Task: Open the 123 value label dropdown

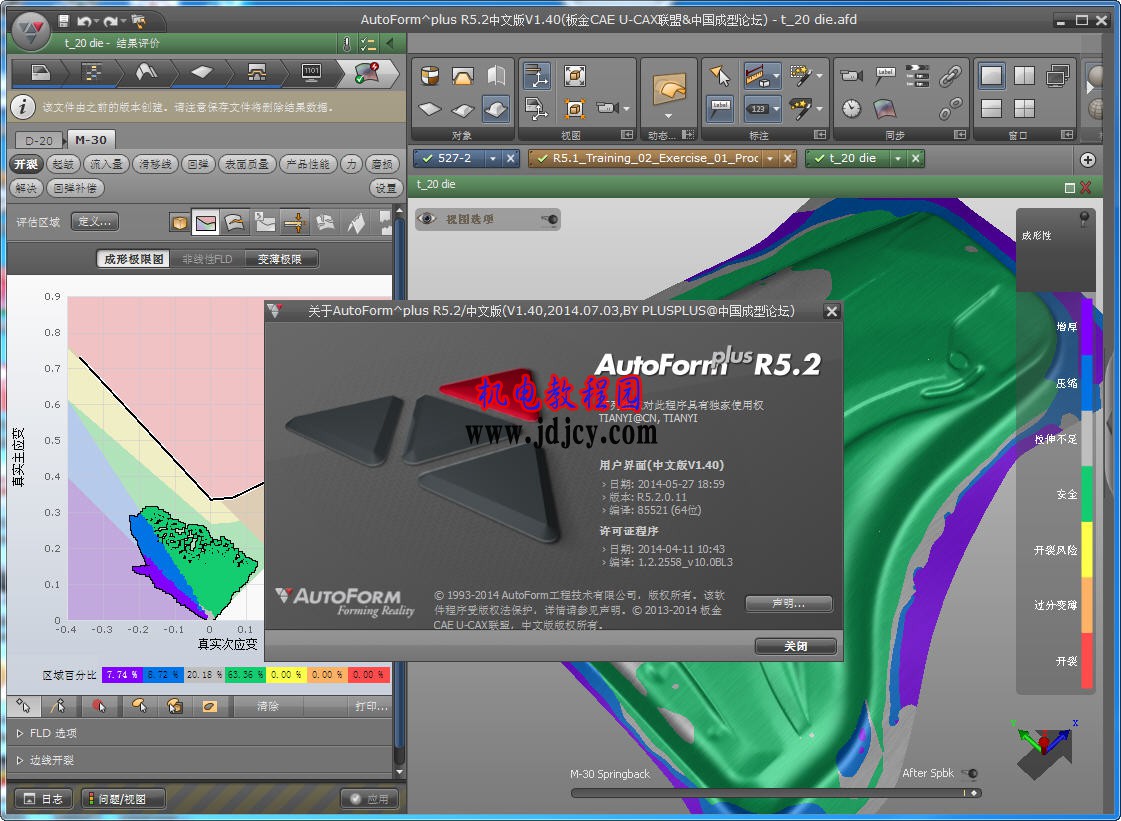Action: coord(776,109)
